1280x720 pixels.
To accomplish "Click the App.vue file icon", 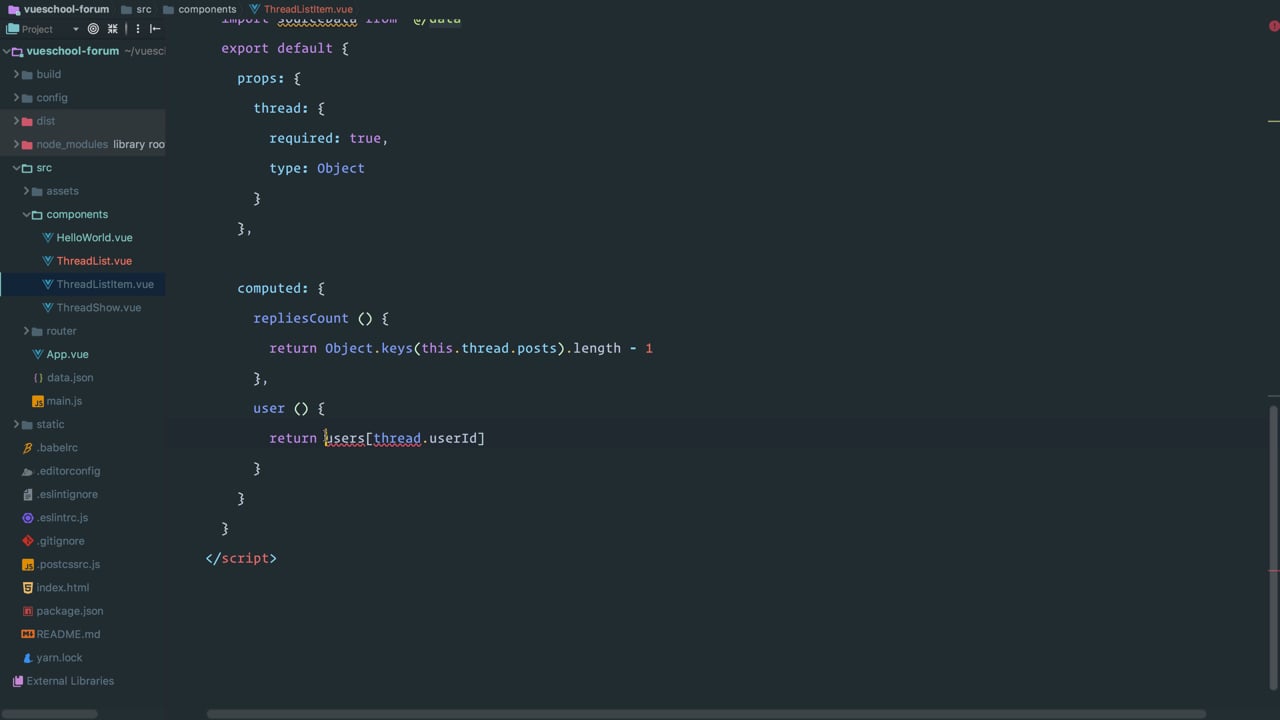I will 38,354.
